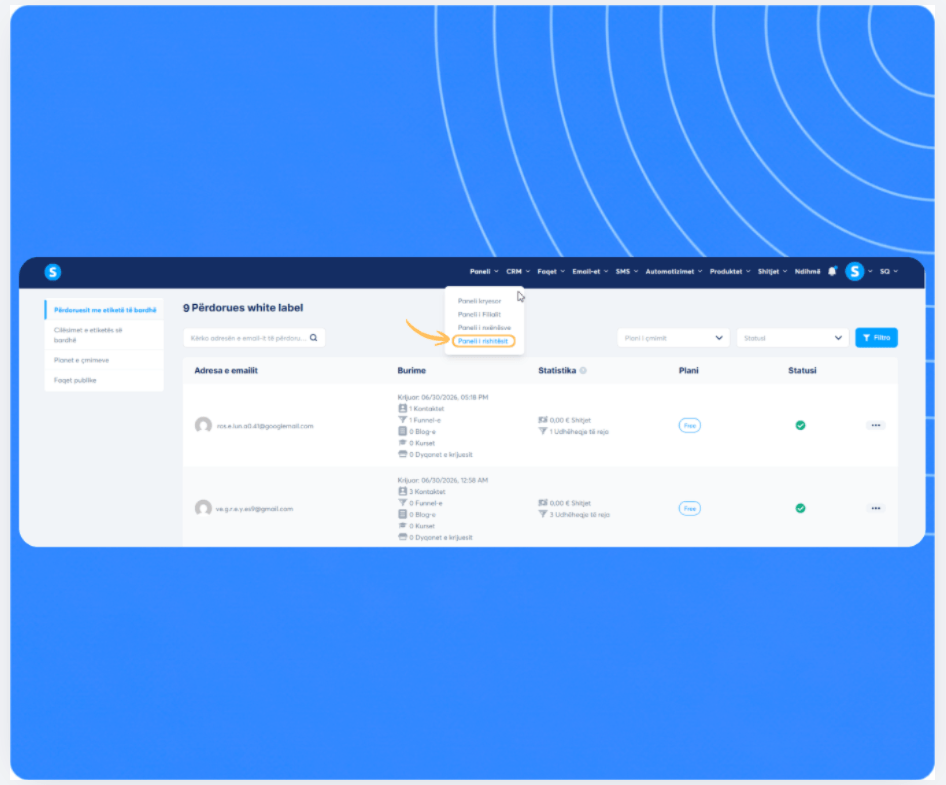Click 'Krijuar: 06/30/2026, 12:58 AM' text
Viewport: 946px width, 785px height.
[x=443, y=480]
